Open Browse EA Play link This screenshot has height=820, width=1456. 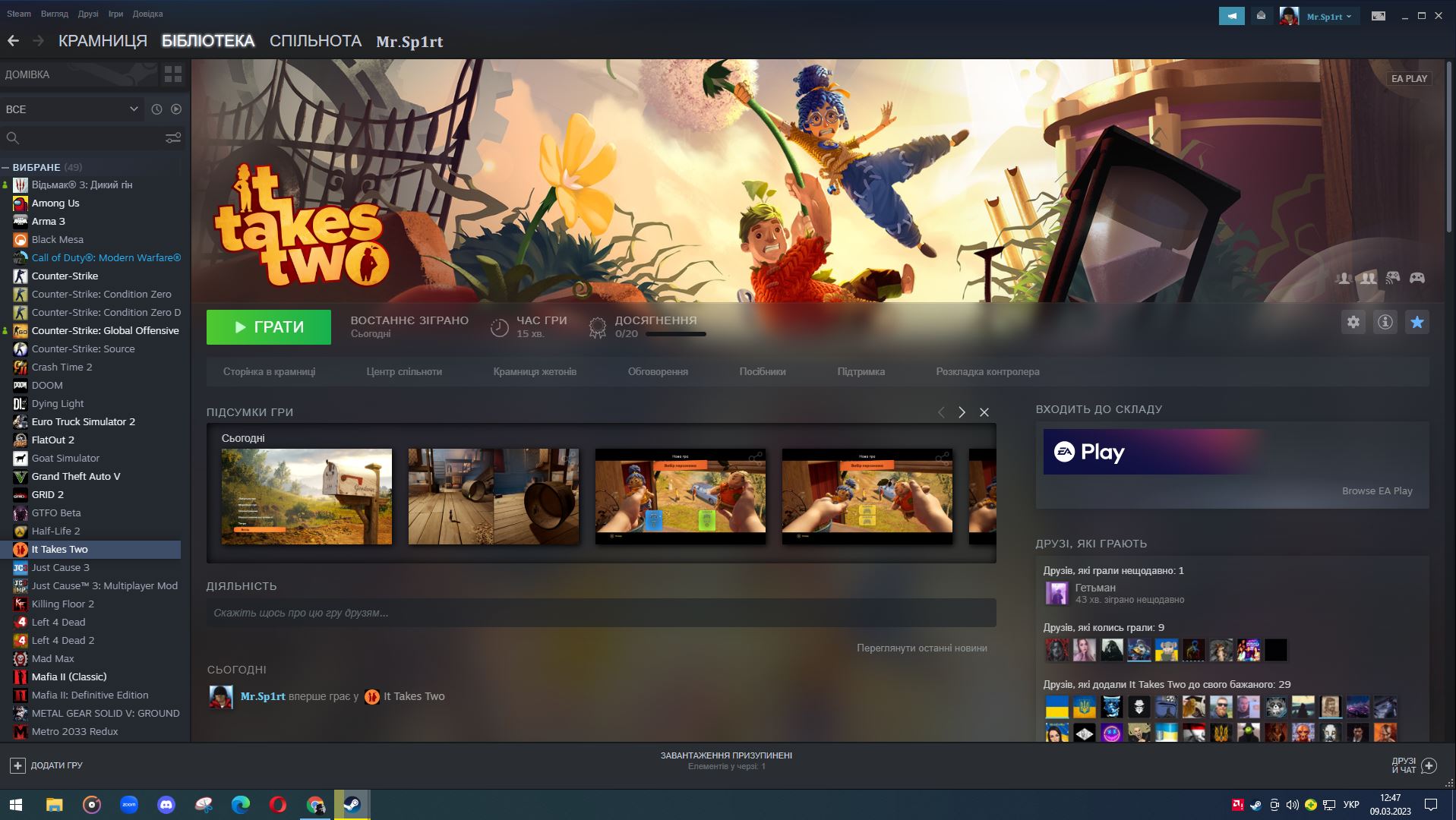[x=1377, y=491]
